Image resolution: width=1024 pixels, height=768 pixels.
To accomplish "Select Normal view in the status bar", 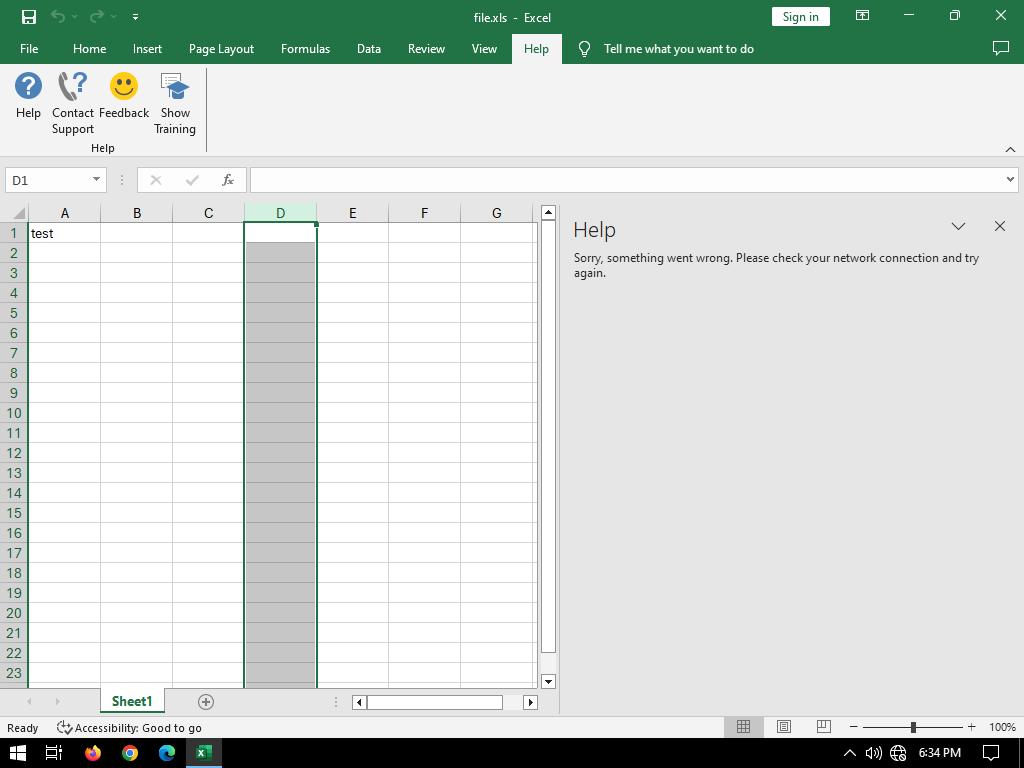I will 743,727.
